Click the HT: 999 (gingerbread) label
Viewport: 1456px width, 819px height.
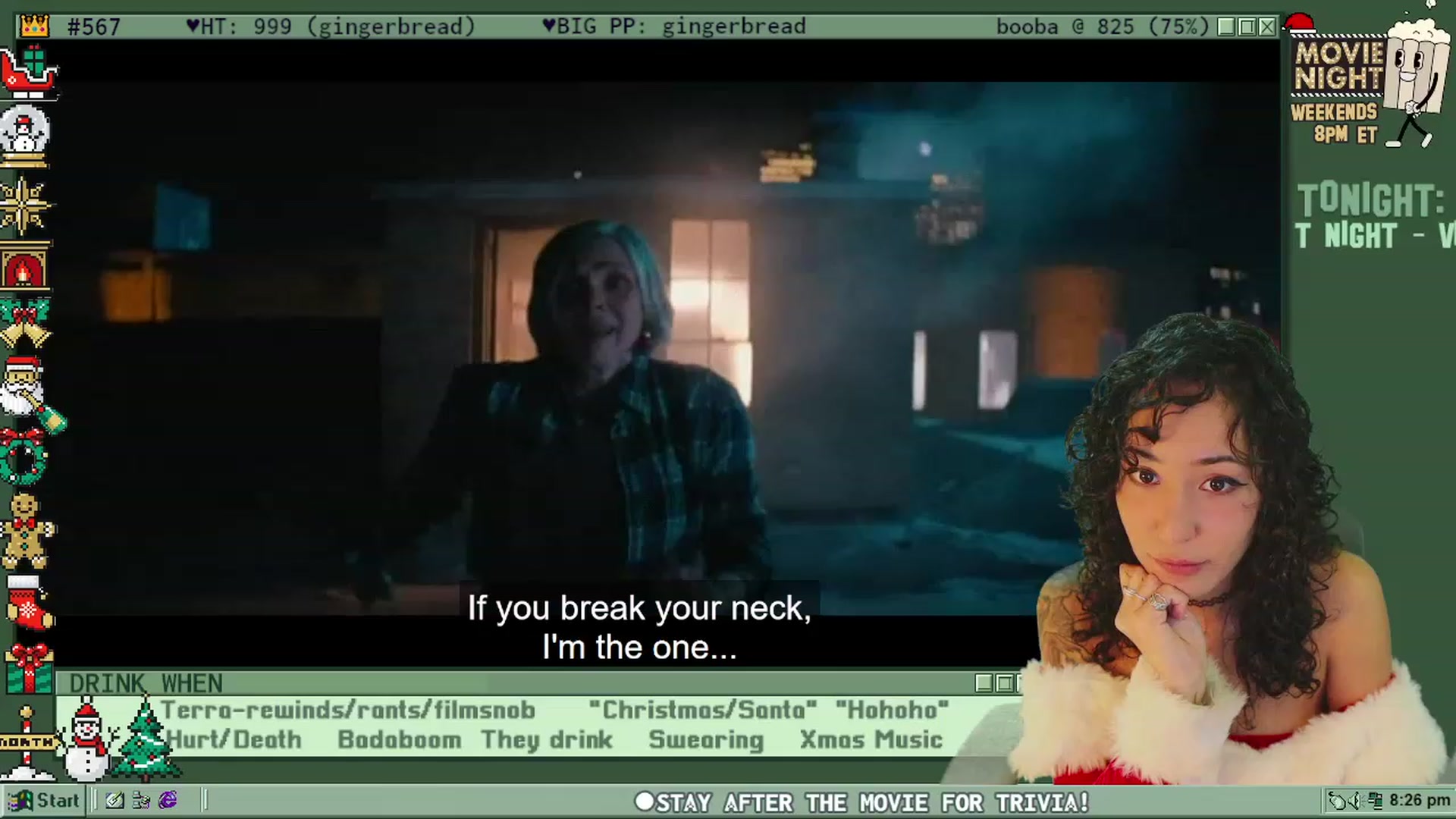coord(331,27)
